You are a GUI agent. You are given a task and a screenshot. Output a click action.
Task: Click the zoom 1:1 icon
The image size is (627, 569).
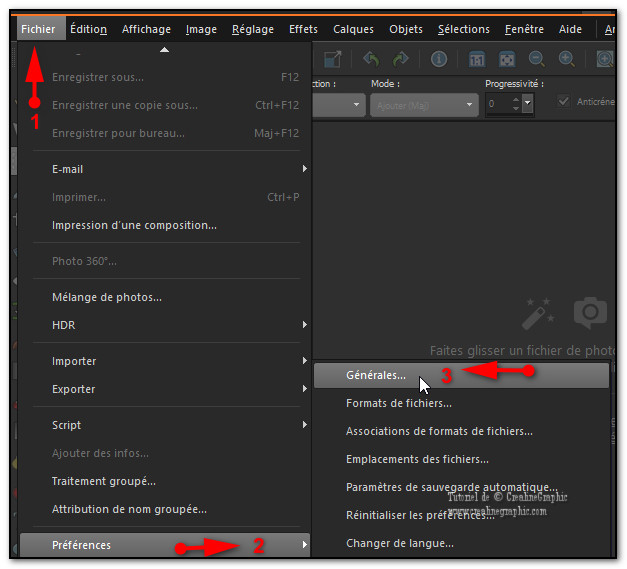point(477,60)
